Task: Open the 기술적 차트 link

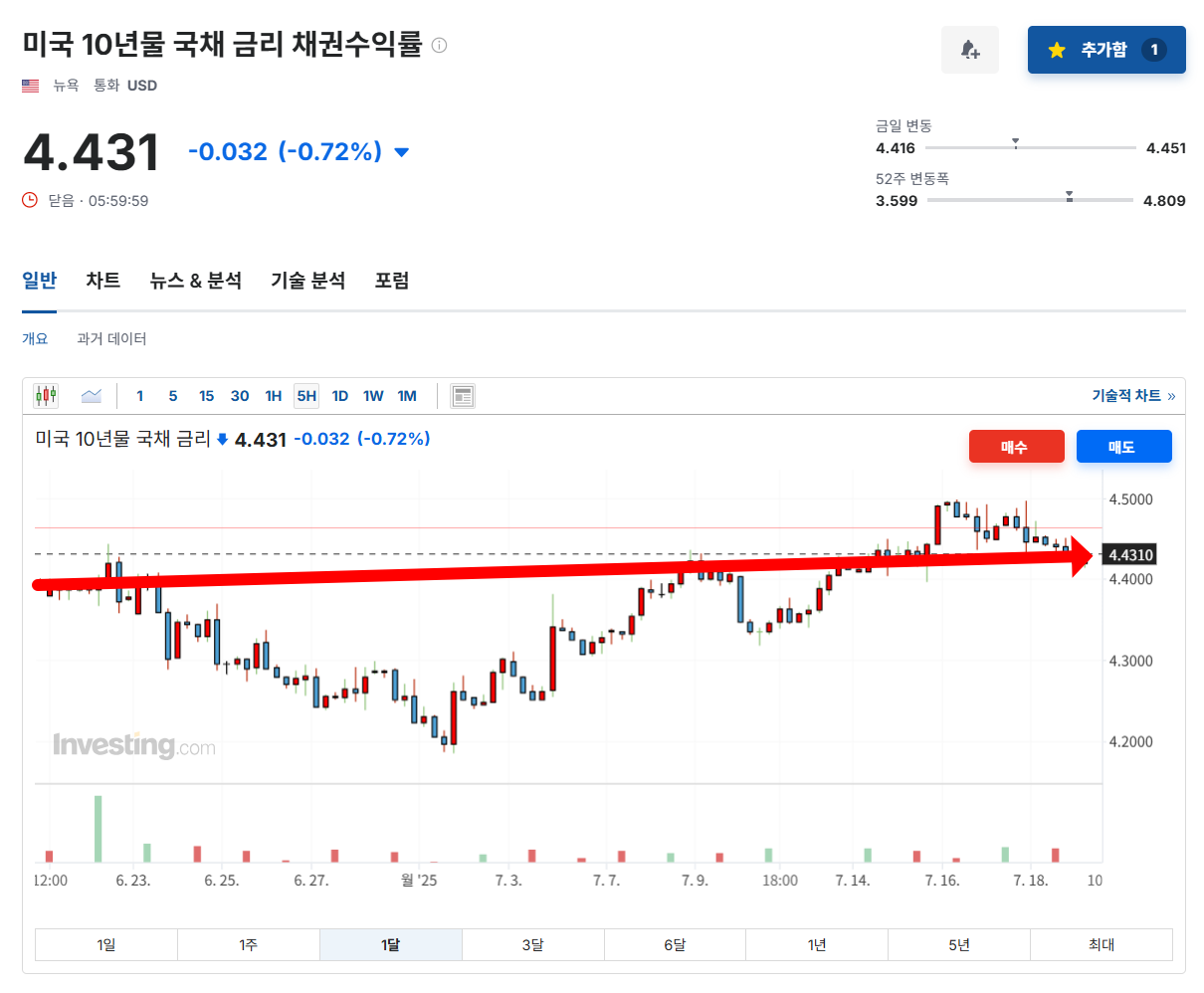Action: pyautogui.click(x=1125, y=395)
